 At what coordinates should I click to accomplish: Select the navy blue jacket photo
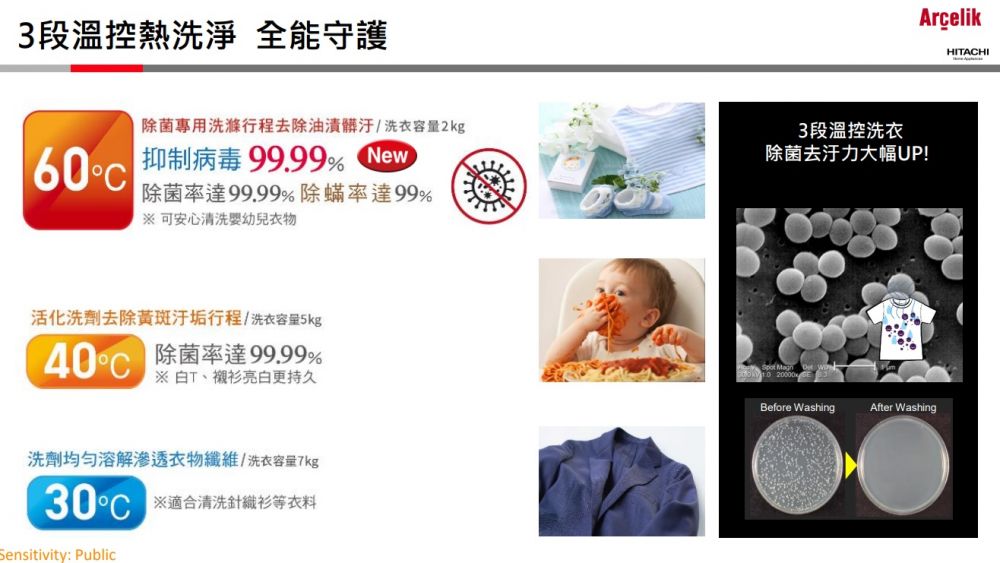tap(622, 481)
